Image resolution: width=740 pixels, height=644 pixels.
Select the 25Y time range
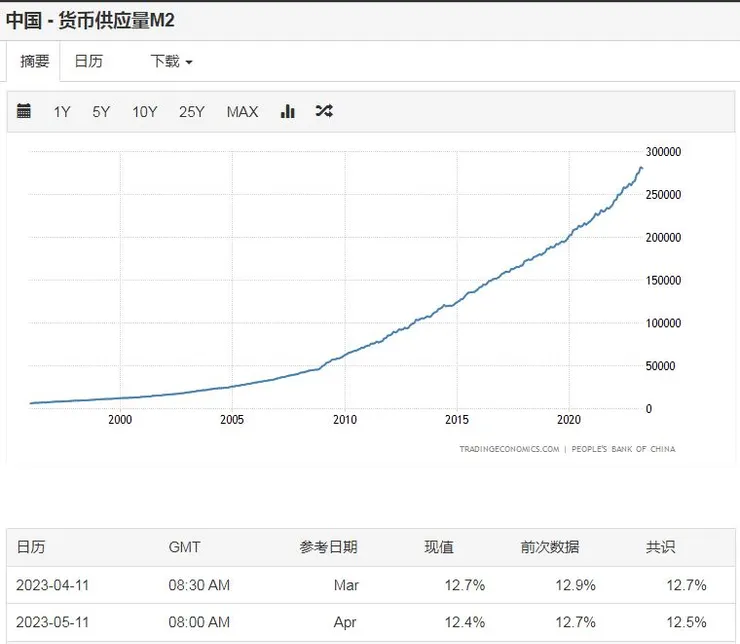[192, 112]
